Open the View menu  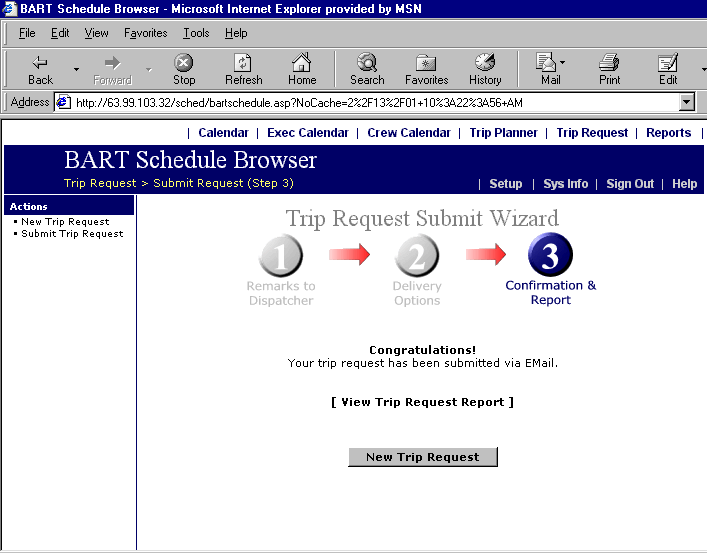click(x=96, y=33)
